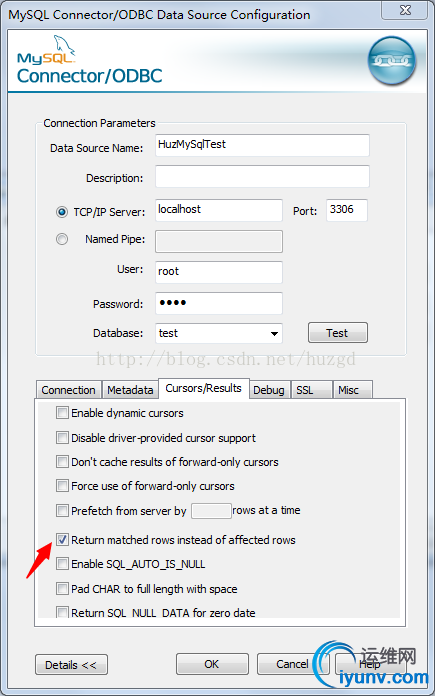This screenshot has width=435, height=696.
Task: Click the Password field
Action: tap(219, 303)
